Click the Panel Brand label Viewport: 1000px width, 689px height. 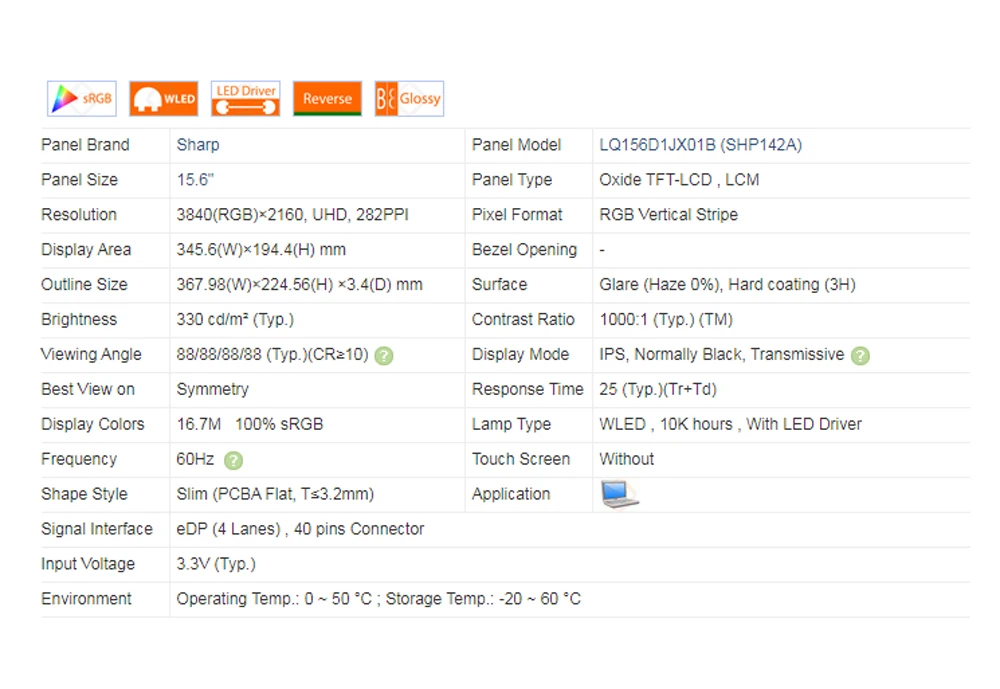pyautogui.click(x=85, y=145)
